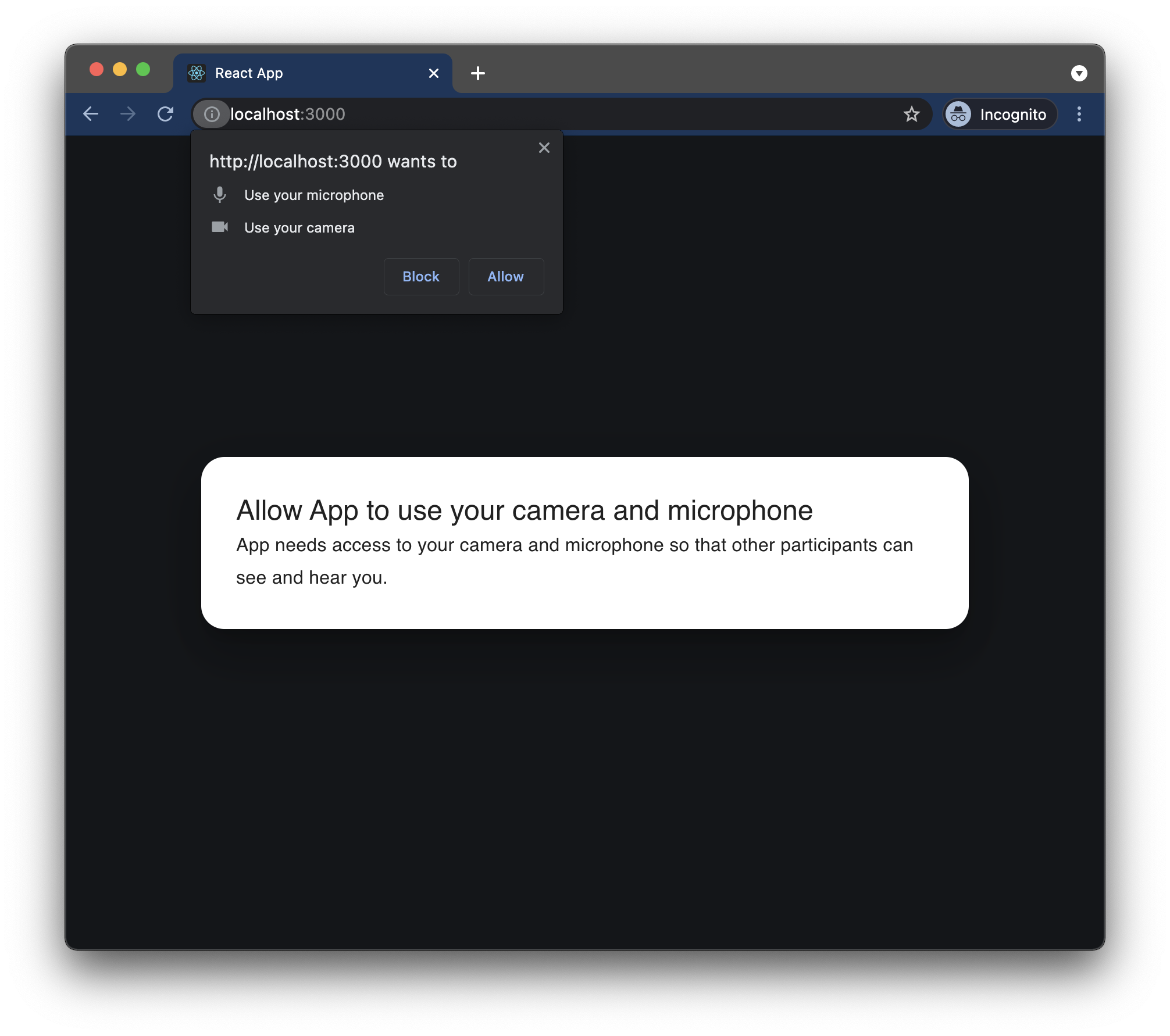1170x1036 pixels.
Task: Allow camera and microphone access
Action: [x=505, y=277]
